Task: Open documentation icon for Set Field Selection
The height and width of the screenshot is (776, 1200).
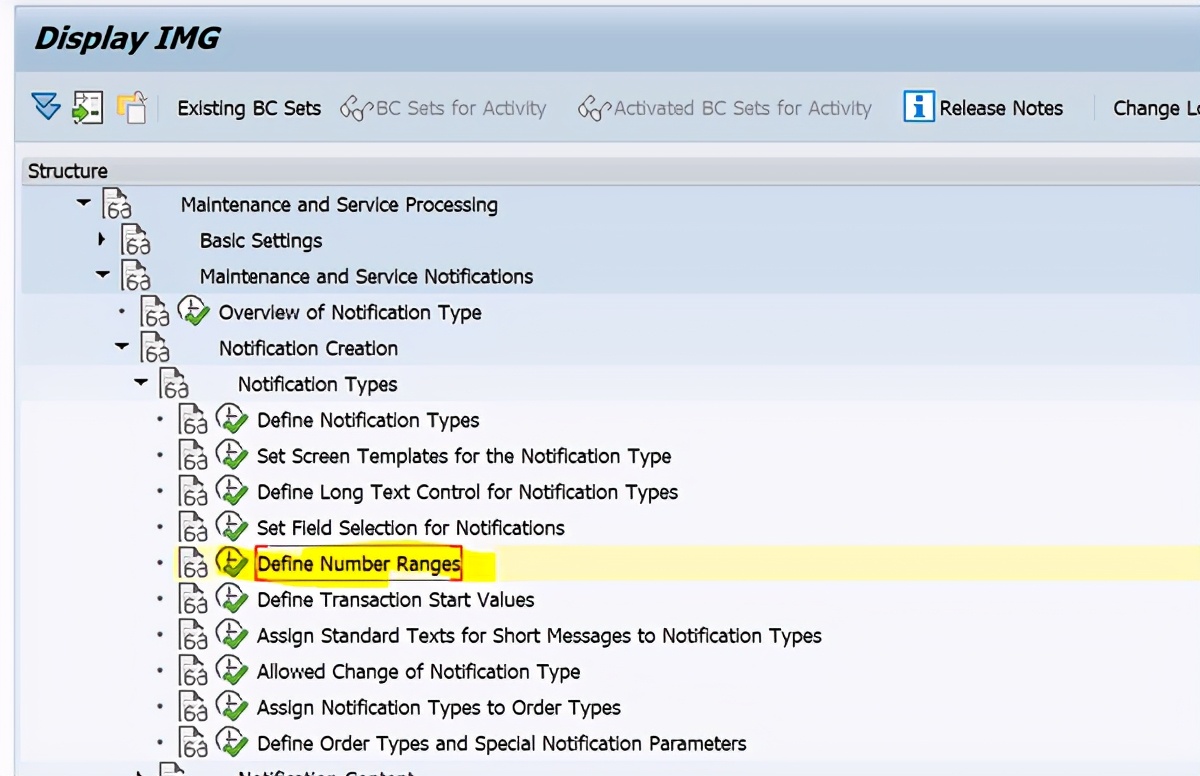Action: (193, 529)
